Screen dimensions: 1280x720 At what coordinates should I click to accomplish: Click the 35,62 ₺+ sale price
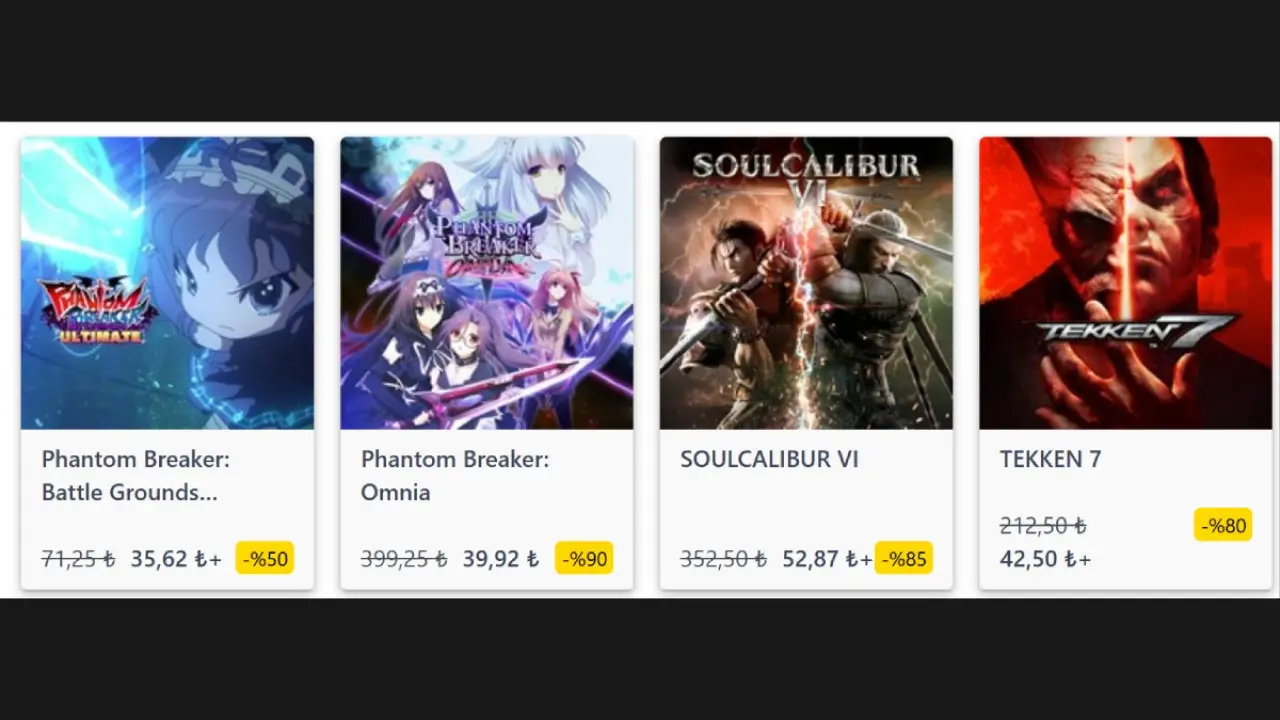point(176,558)
